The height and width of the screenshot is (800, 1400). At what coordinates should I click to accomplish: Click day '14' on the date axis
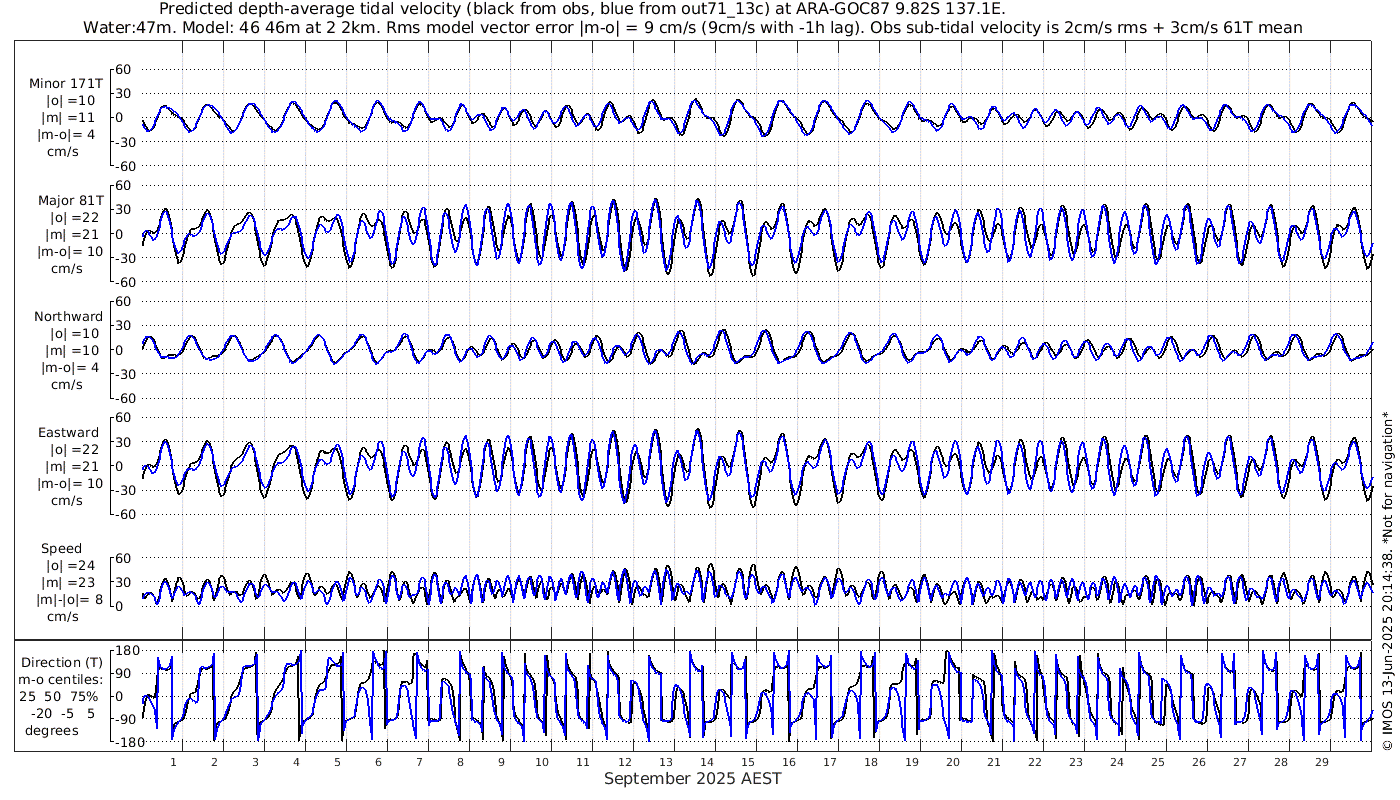click(x=706, y=762)
